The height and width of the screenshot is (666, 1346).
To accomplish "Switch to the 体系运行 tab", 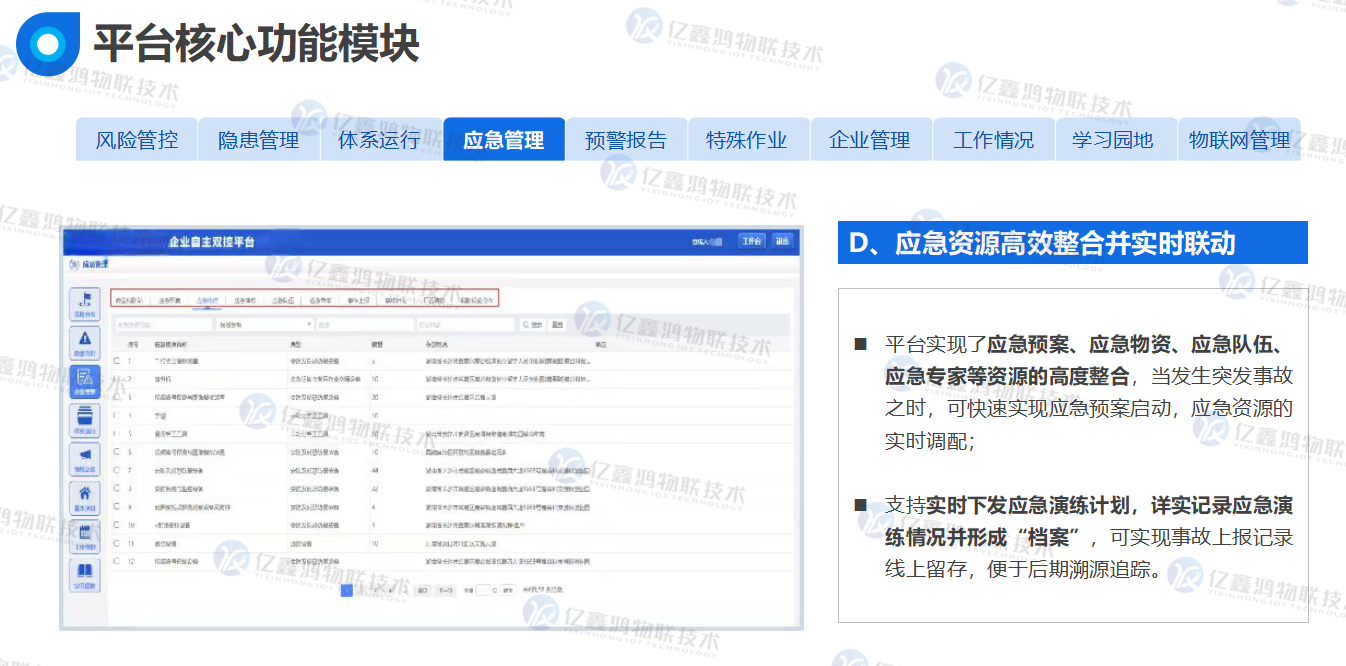I will [x=379, y=140].
